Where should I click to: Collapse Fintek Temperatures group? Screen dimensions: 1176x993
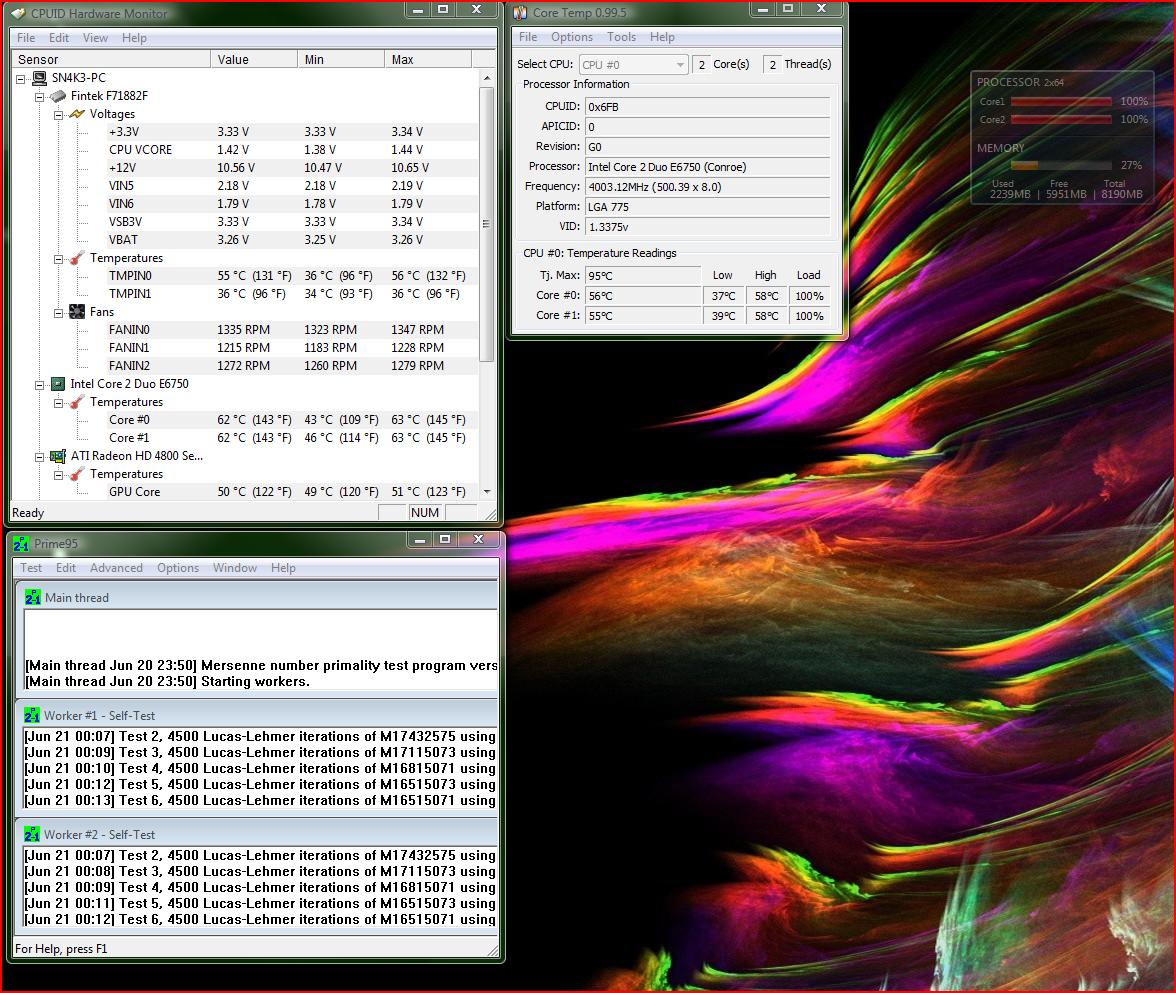(58, 259)
